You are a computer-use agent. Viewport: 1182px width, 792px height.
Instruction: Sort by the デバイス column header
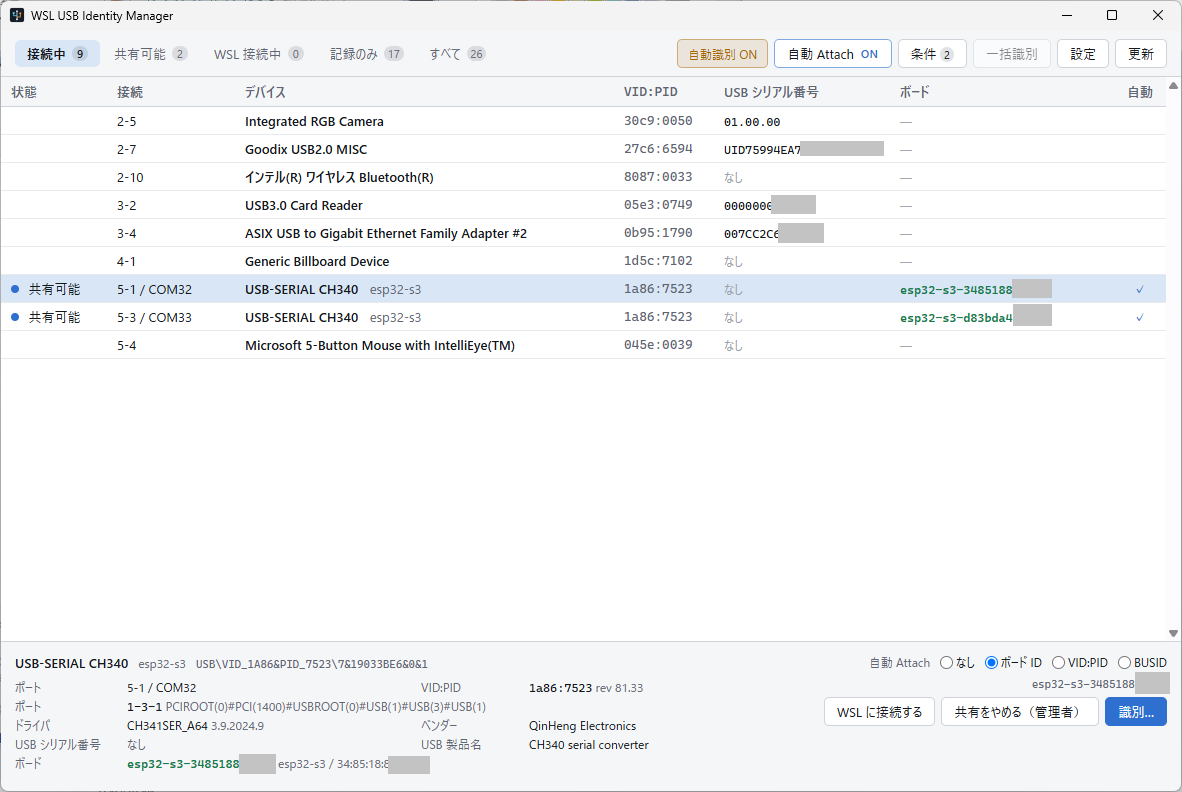click(265, 92)
